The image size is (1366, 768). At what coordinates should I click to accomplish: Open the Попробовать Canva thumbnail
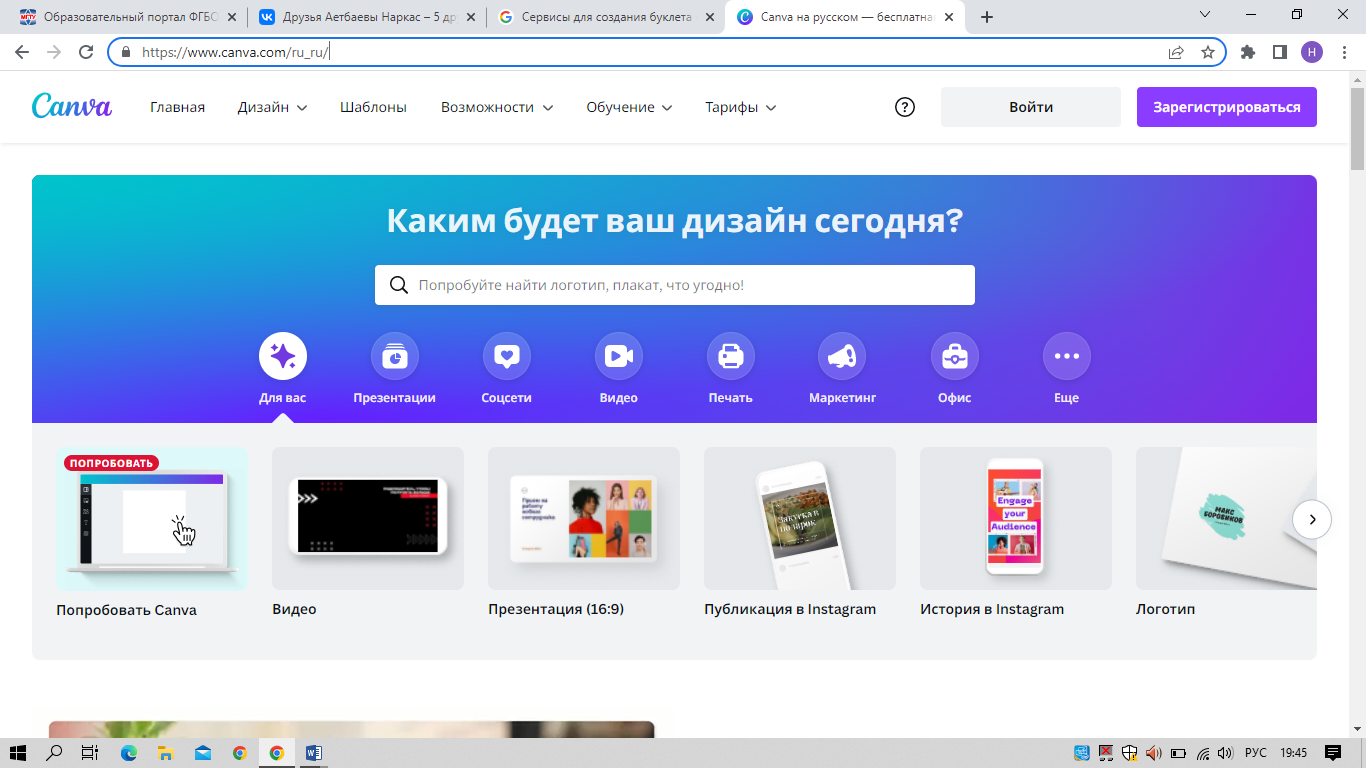click(152, 518)
